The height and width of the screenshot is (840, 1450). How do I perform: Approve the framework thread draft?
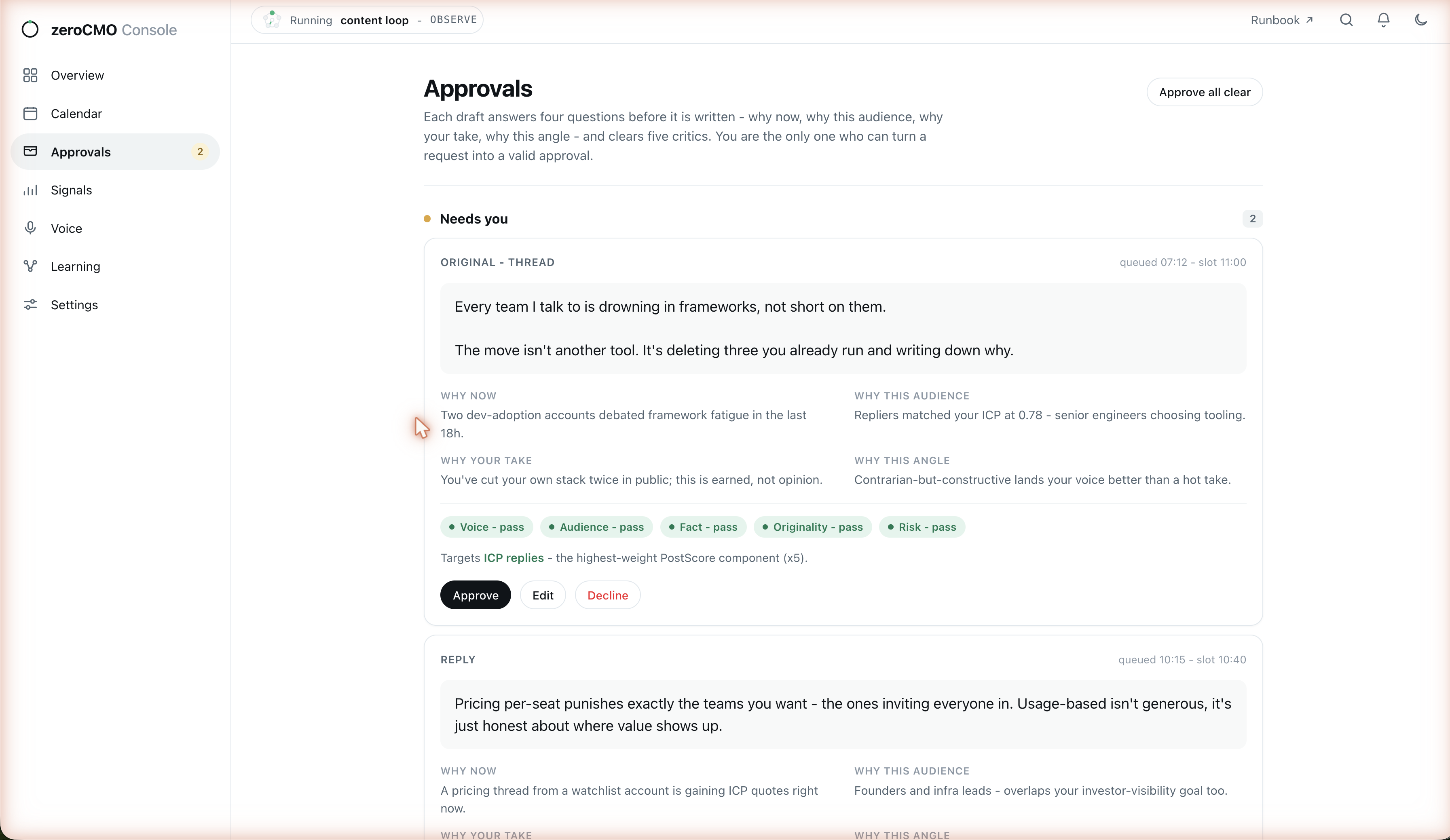[x=475, y=595]
